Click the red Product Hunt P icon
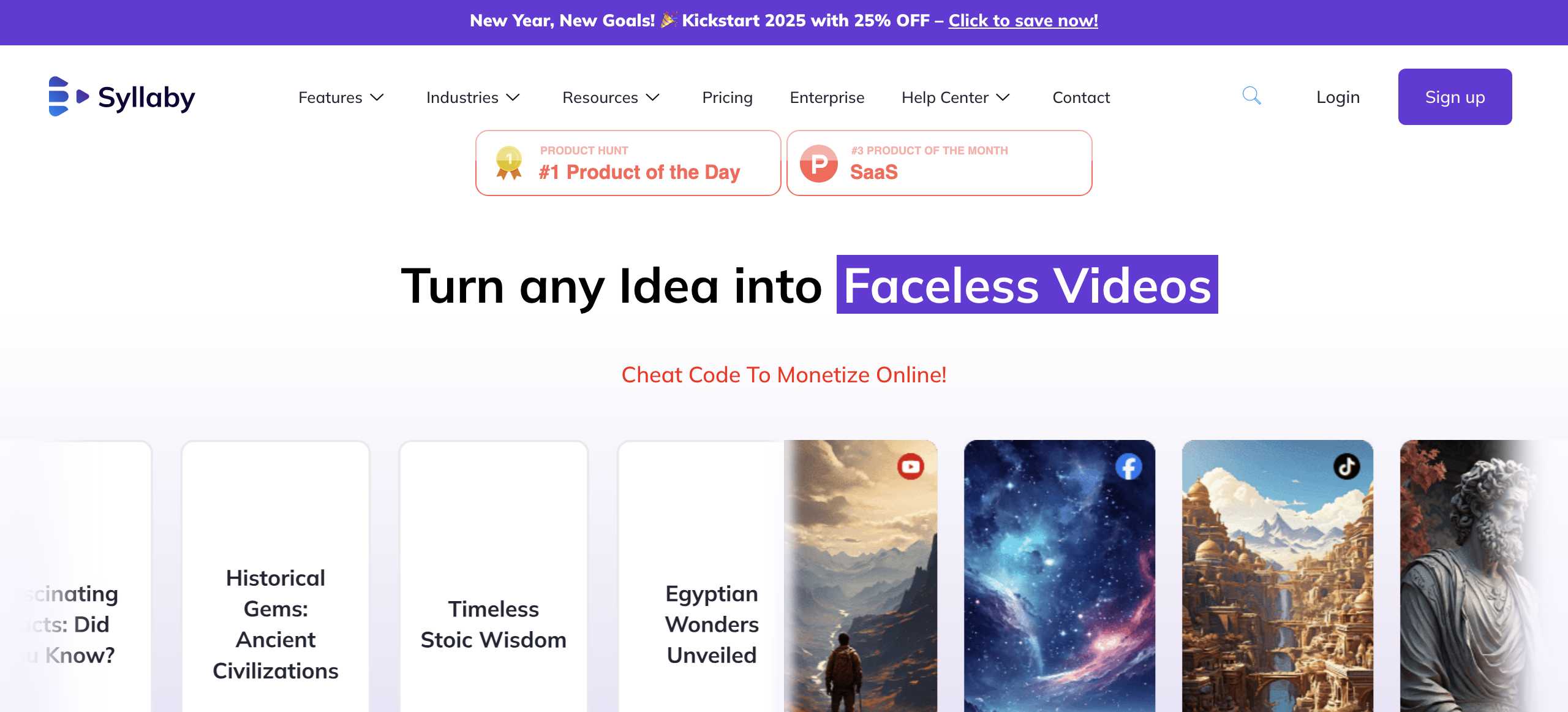 (819, 164)
